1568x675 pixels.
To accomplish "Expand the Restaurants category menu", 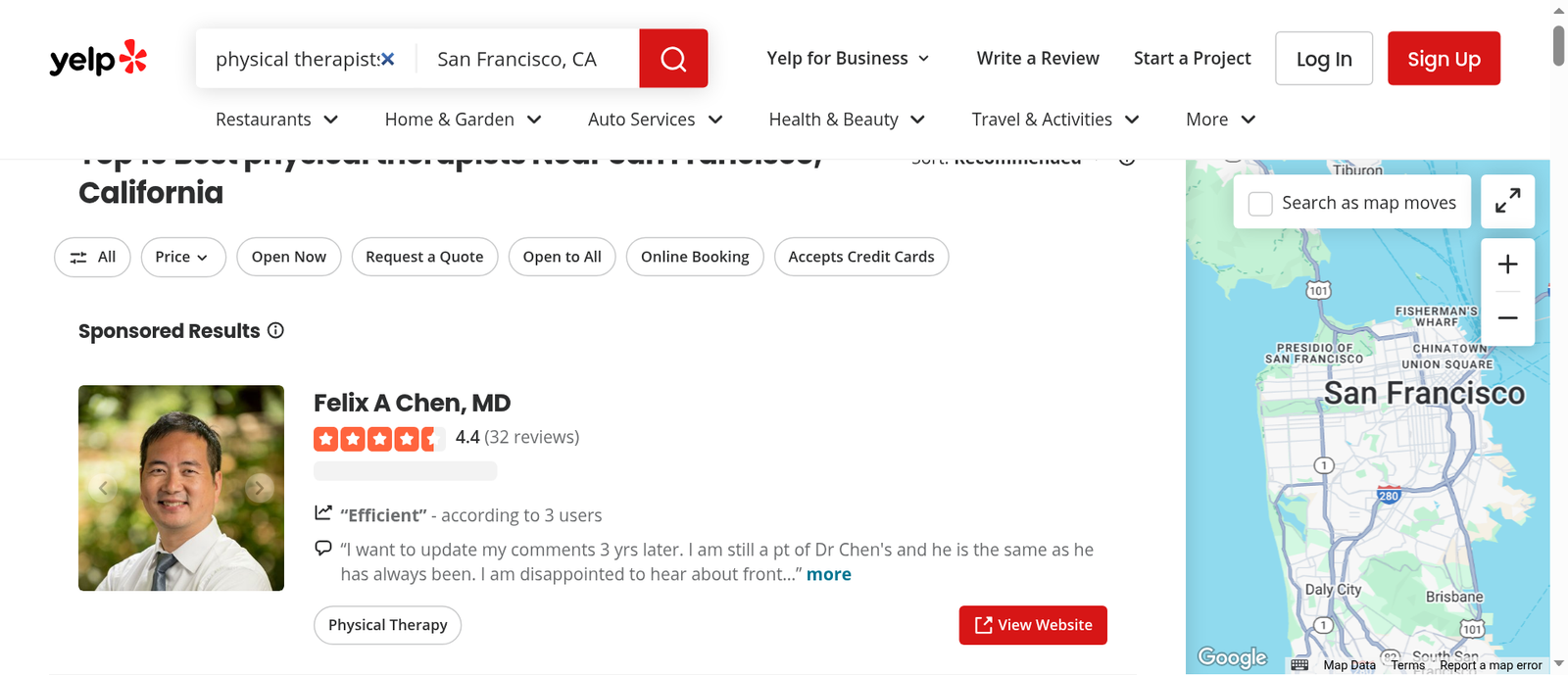I will click(277, 120).
